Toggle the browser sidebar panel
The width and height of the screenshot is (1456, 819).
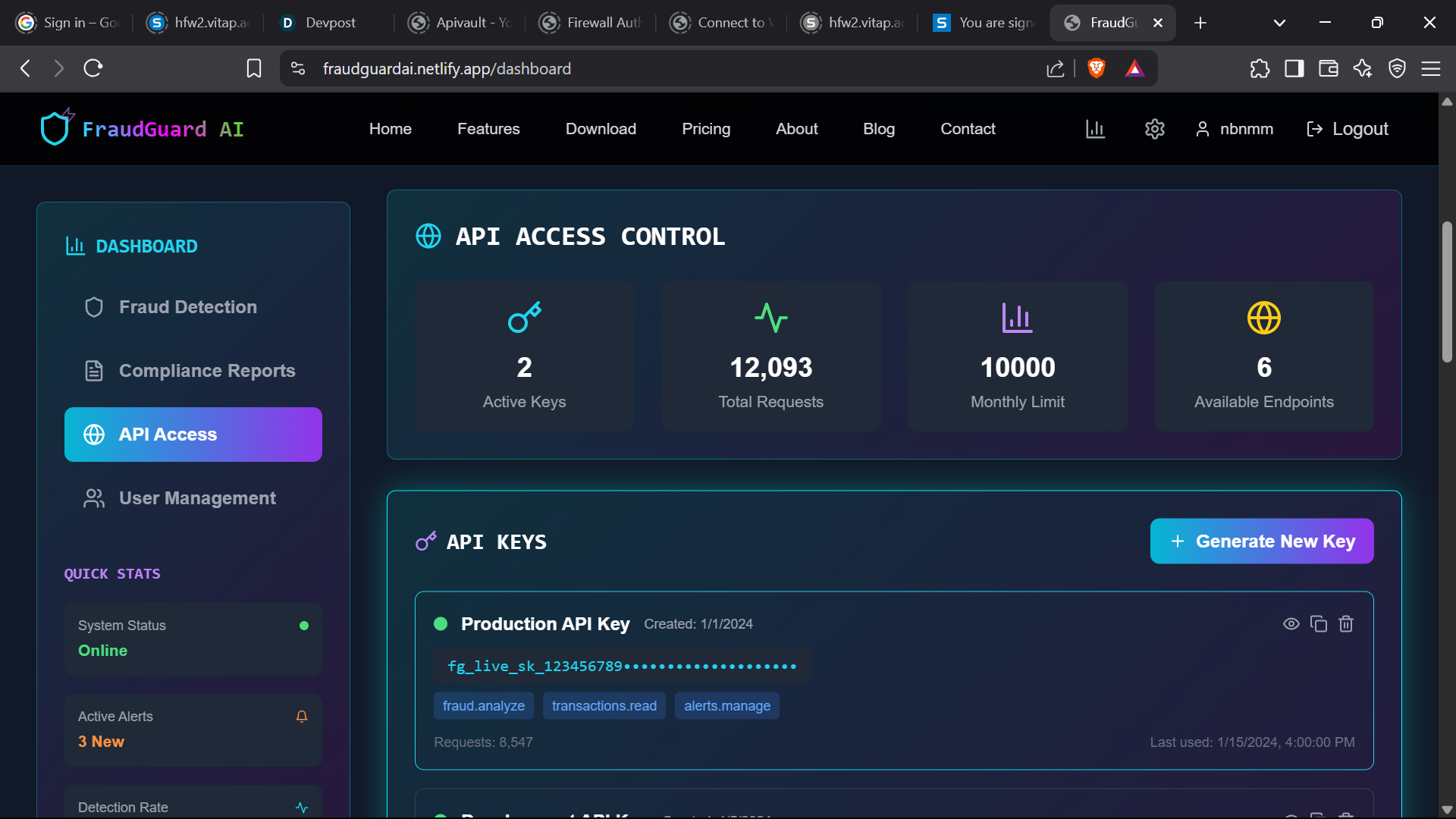click(1294, 69)
